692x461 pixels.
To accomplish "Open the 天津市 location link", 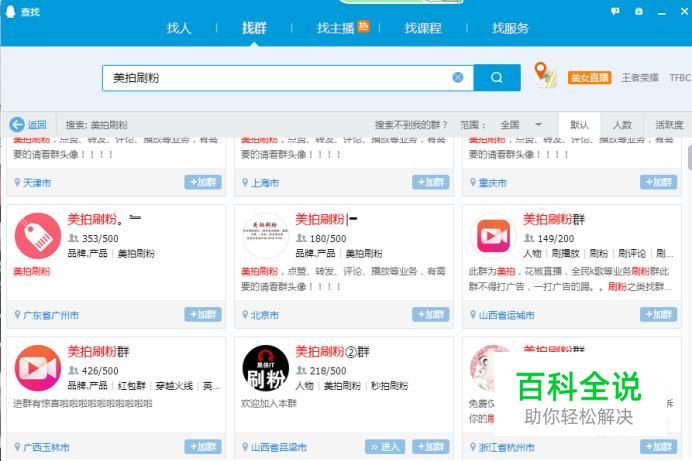I will tap(37, 183).
